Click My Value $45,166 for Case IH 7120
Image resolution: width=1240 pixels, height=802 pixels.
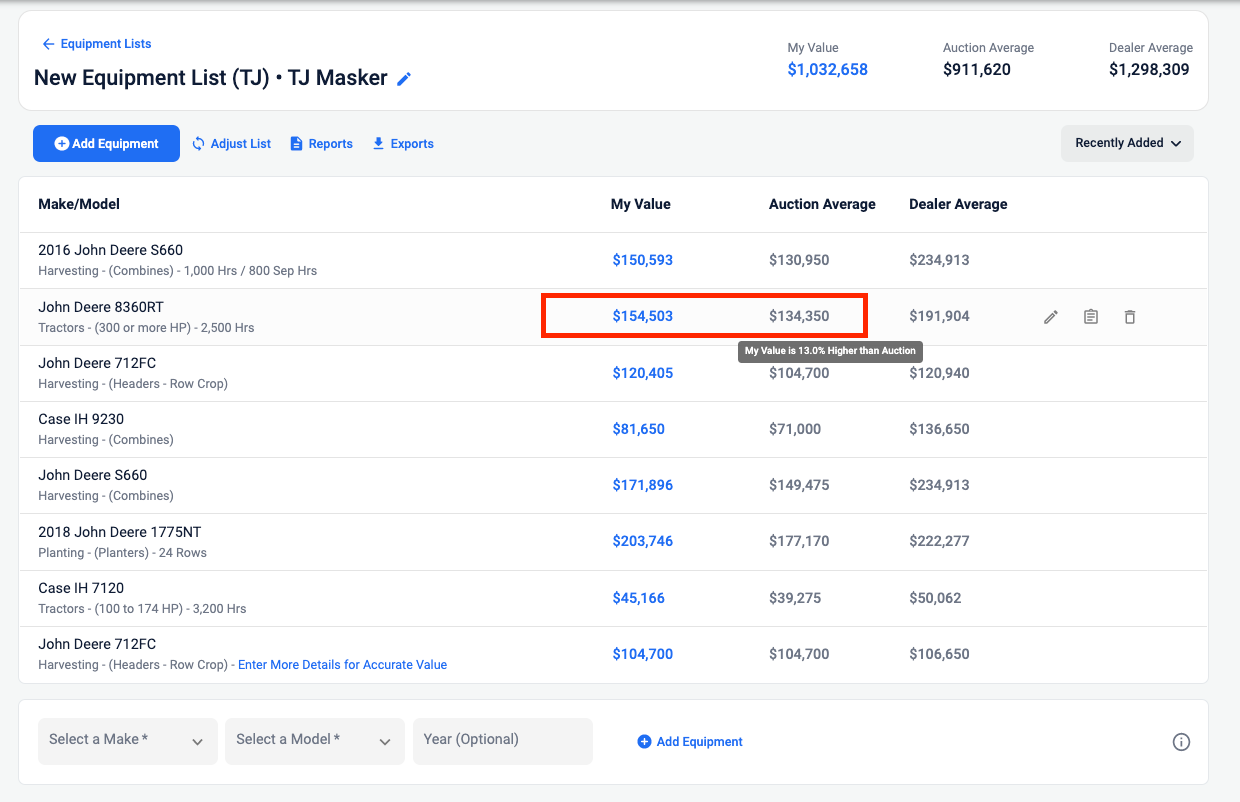click(x=639, y=598)
